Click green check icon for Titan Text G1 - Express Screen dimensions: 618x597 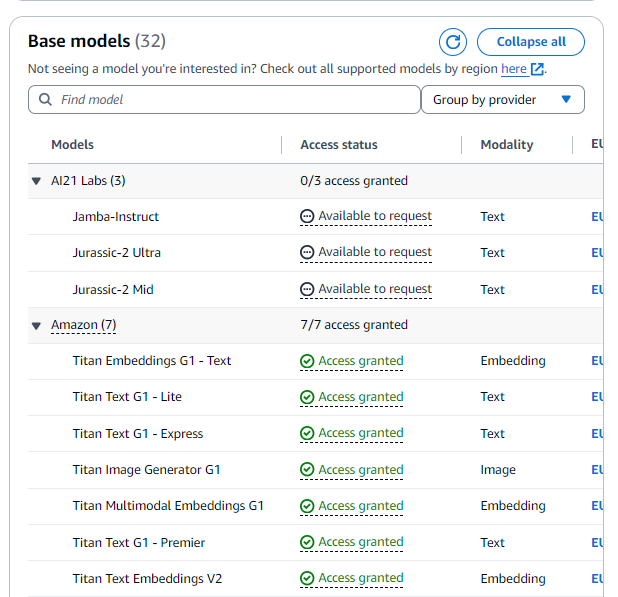[307, 433]
